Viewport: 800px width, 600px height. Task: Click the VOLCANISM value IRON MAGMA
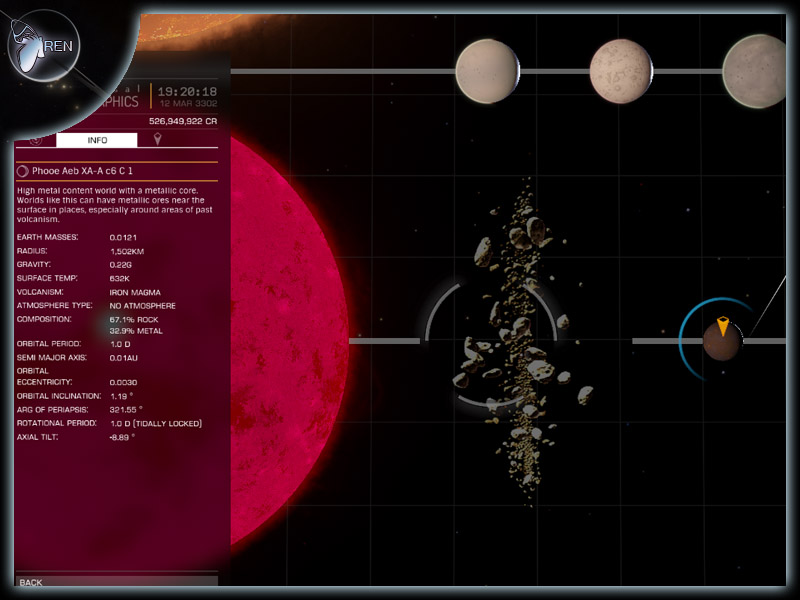tap(135, 292)
